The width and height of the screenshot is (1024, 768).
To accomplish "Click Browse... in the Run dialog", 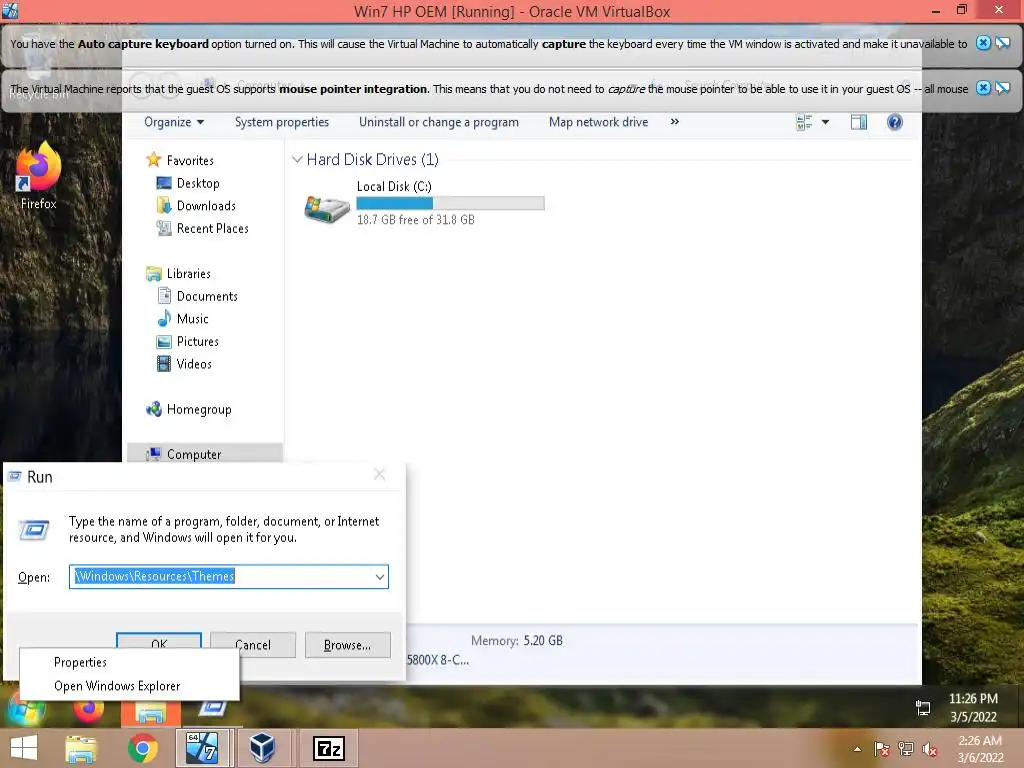I will point(347,645).
